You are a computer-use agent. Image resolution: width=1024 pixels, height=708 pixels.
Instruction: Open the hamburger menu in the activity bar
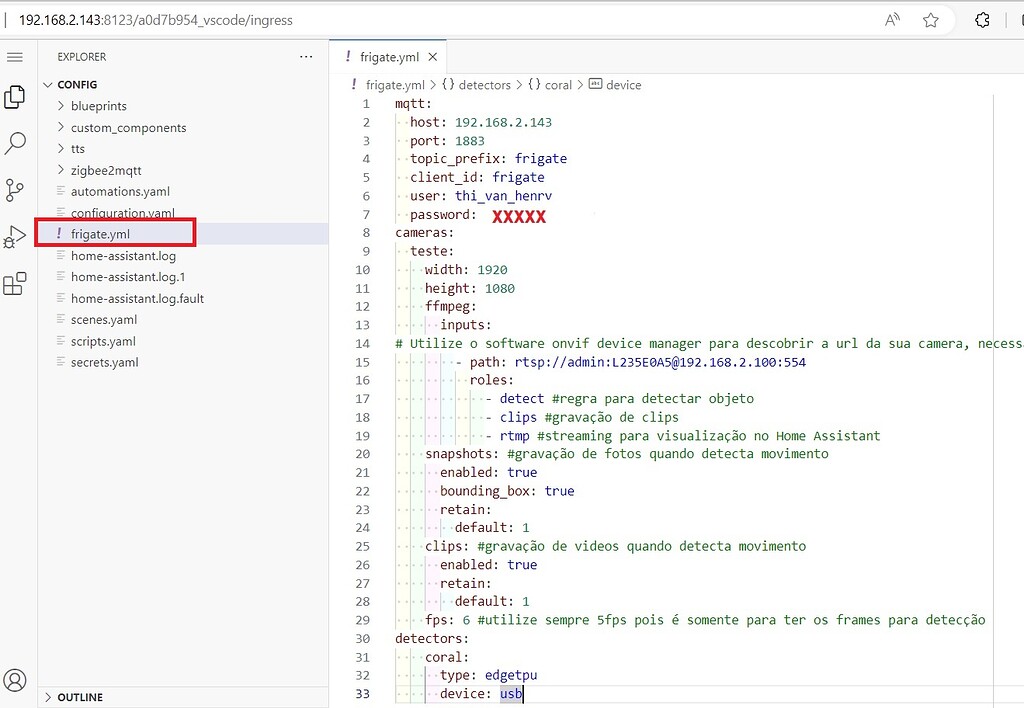(x=15, y=57)
